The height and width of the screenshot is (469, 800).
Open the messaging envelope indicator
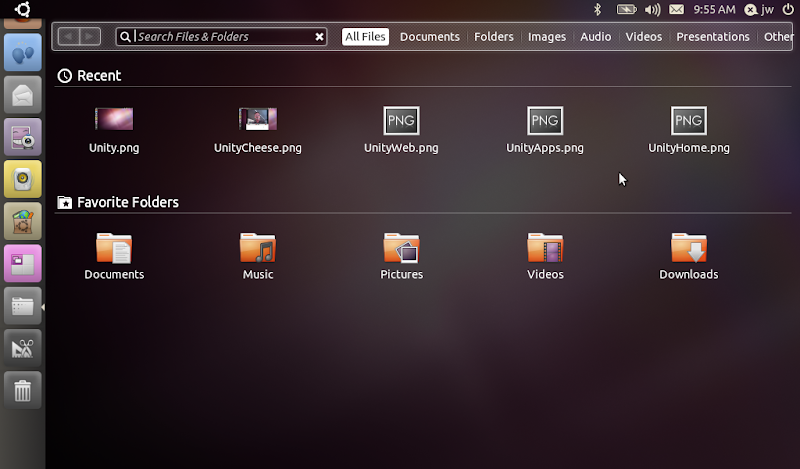pyautogui.click(x=677, y=9)
